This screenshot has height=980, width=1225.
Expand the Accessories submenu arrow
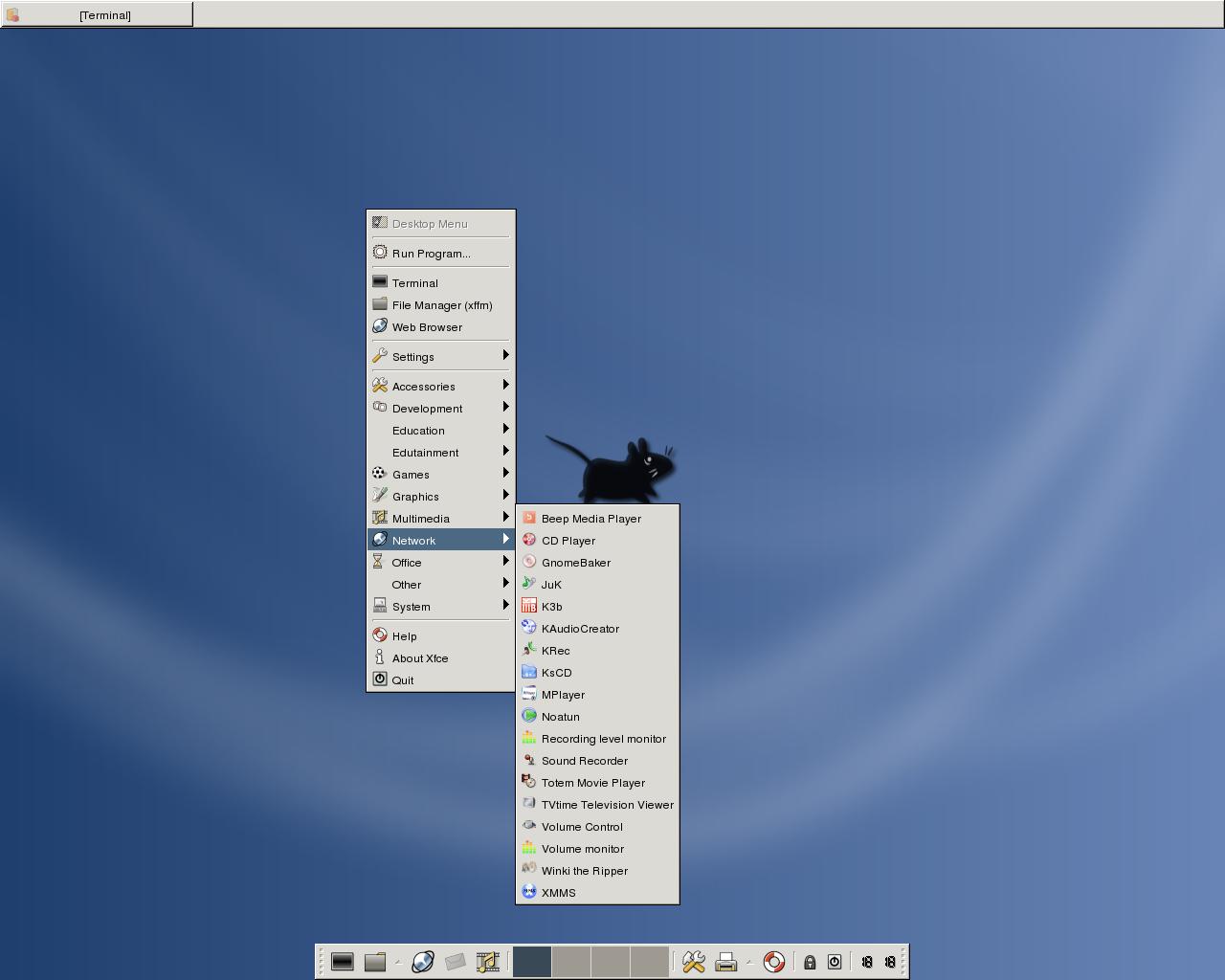tap(505, 385)
